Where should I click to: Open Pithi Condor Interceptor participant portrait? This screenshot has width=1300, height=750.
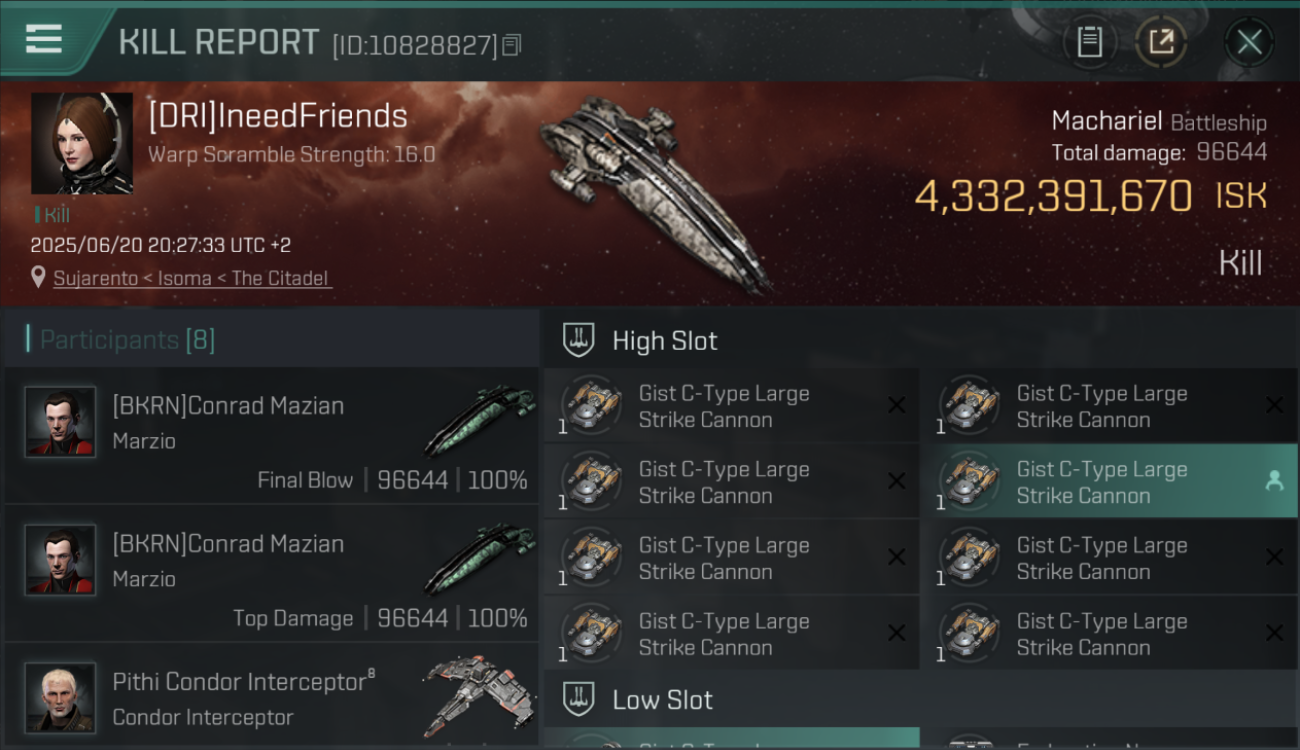pos(60,697)
